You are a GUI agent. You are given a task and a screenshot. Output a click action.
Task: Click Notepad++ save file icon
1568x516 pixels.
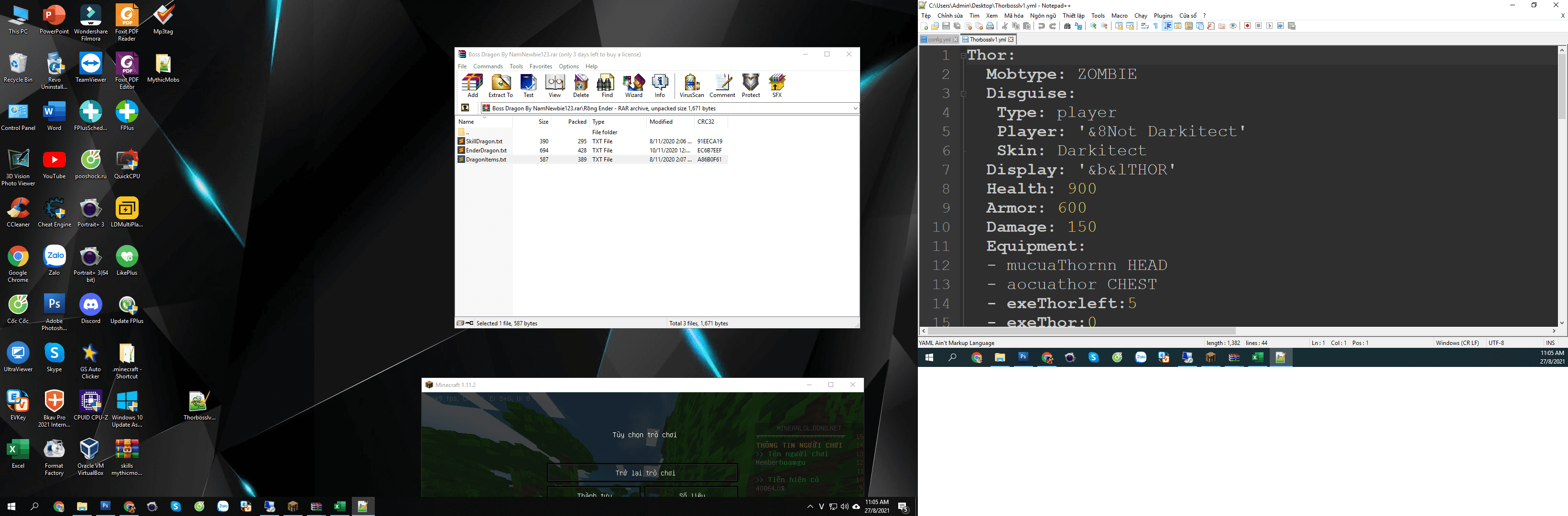point(946,26)
